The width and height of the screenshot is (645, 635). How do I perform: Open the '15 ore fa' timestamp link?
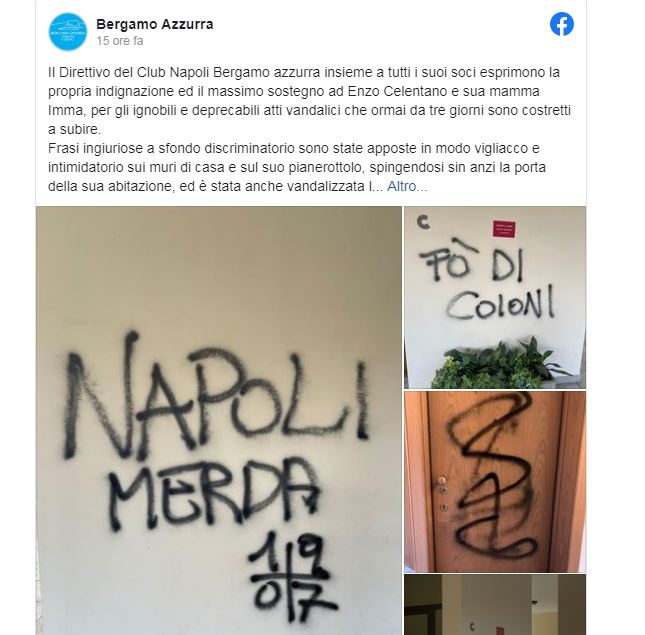click(x=120, y=41)
